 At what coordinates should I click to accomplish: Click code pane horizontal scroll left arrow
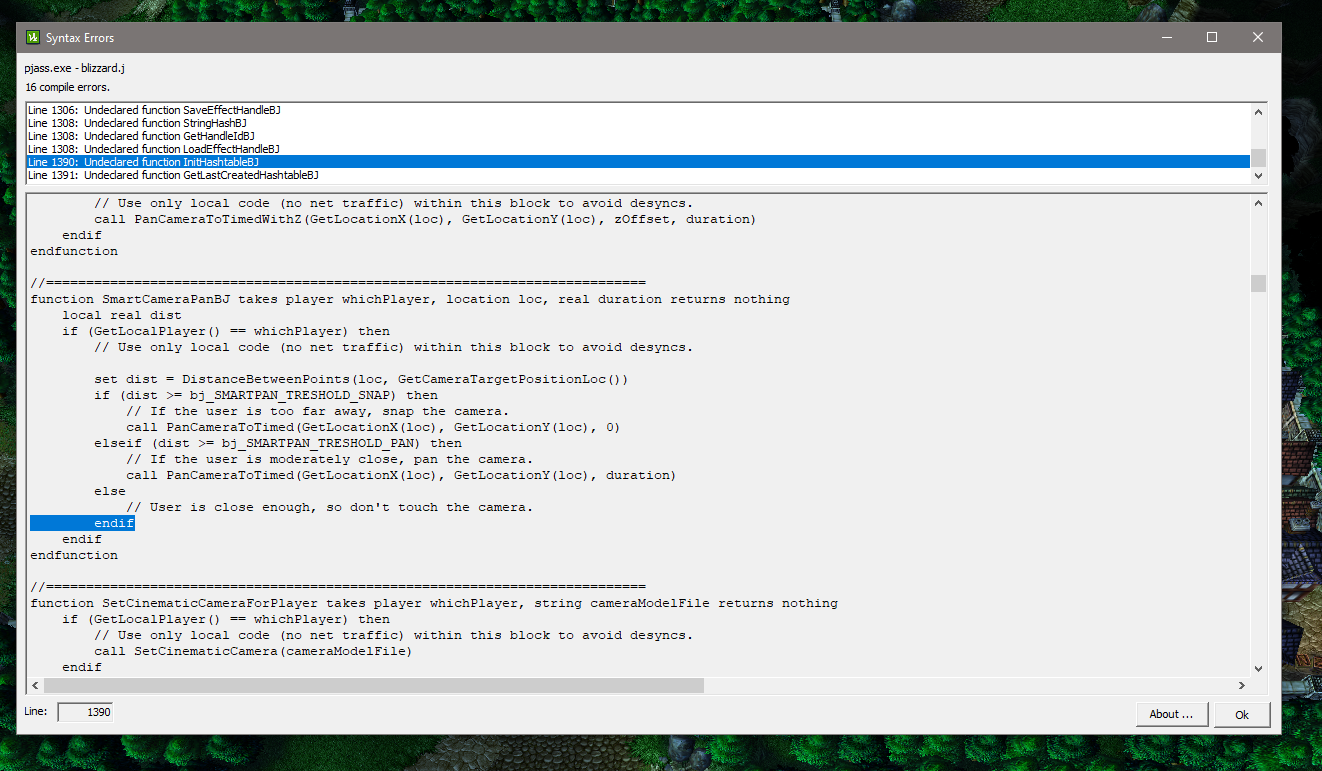[x=36, y=686]
